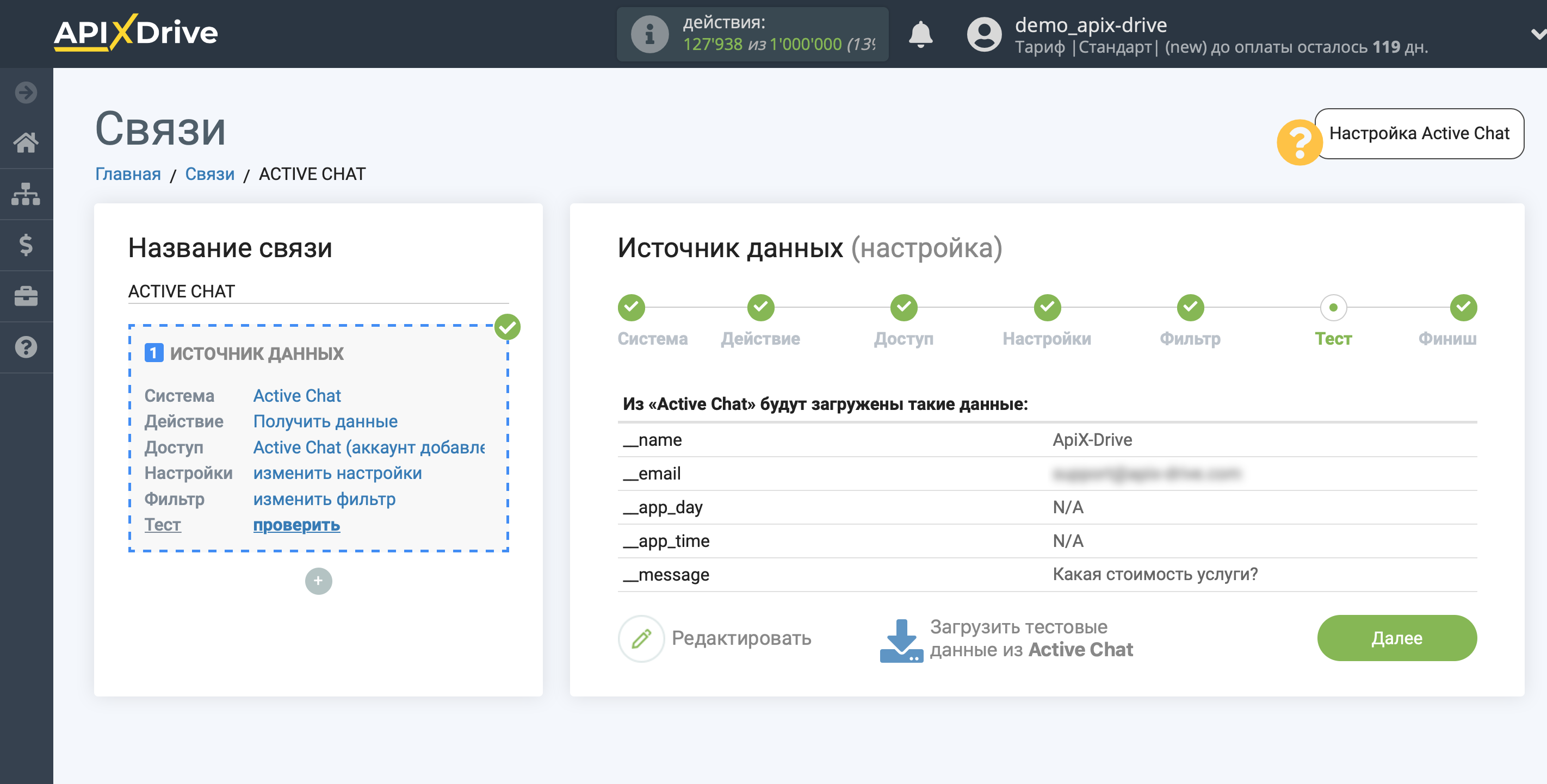
Task: Click username 'demo_apix-drive'
Action: 1091,24
